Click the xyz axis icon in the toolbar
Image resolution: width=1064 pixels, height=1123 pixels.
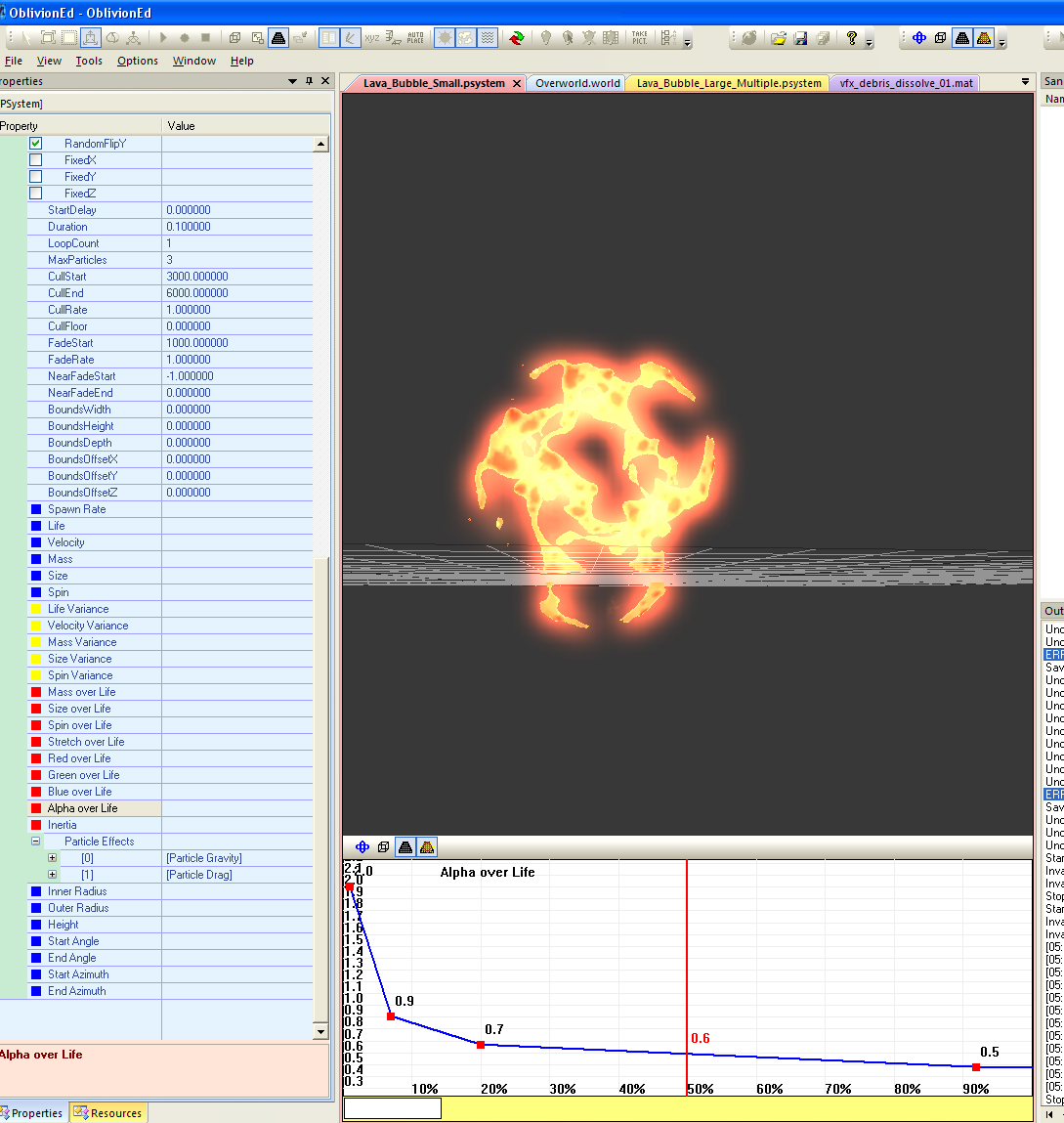371,38
